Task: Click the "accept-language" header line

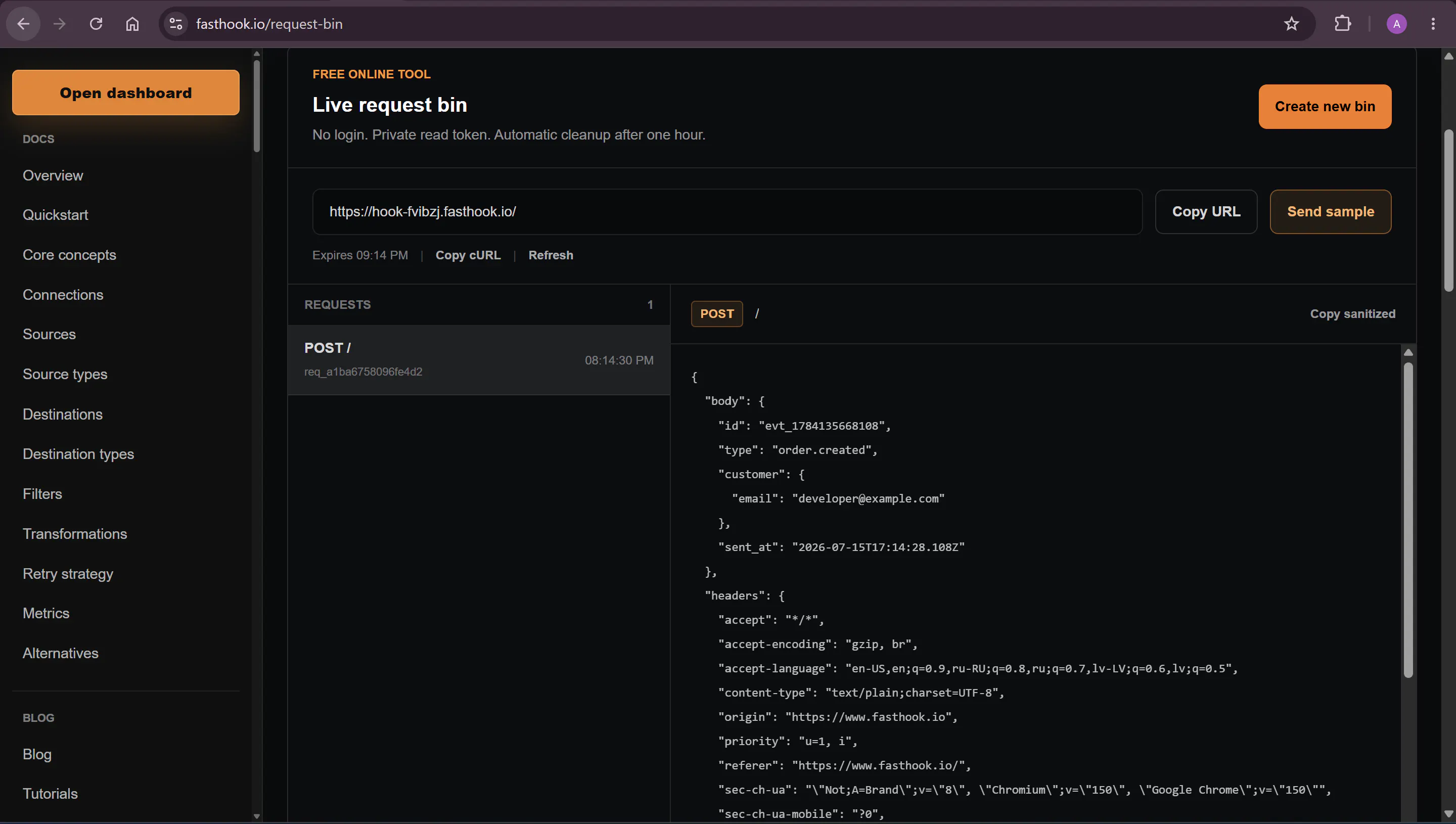Action: click(978, 668)
